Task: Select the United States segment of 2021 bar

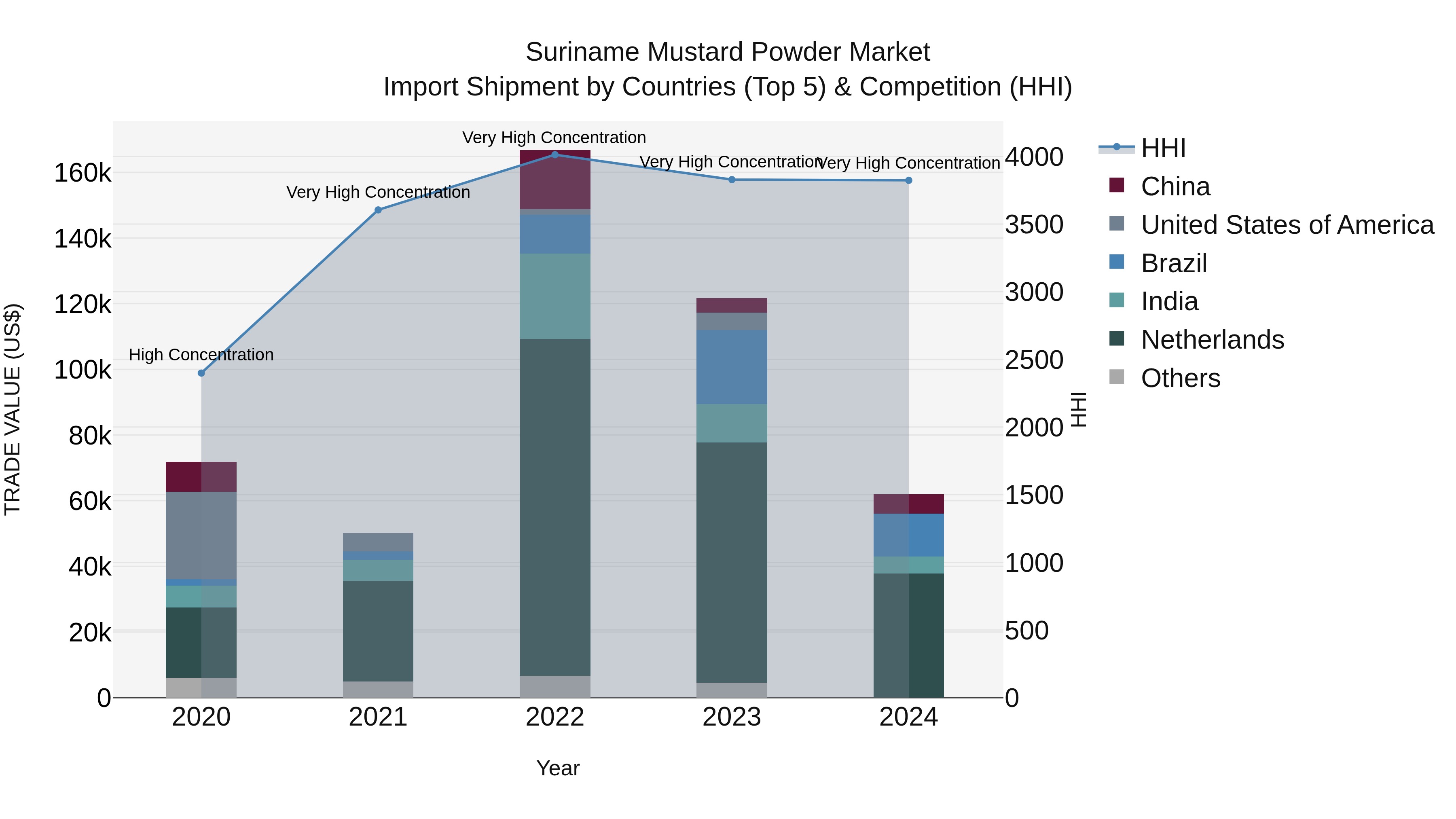Action: coord(378,542)
